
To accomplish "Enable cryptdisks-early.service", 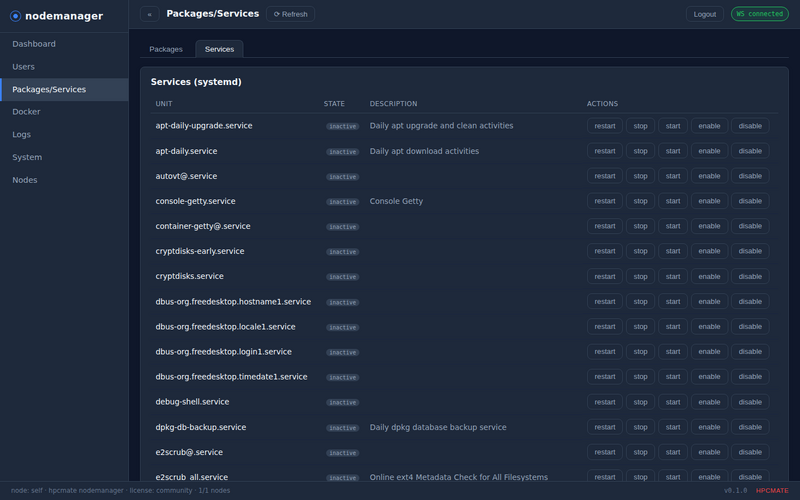I will (709, 251).
